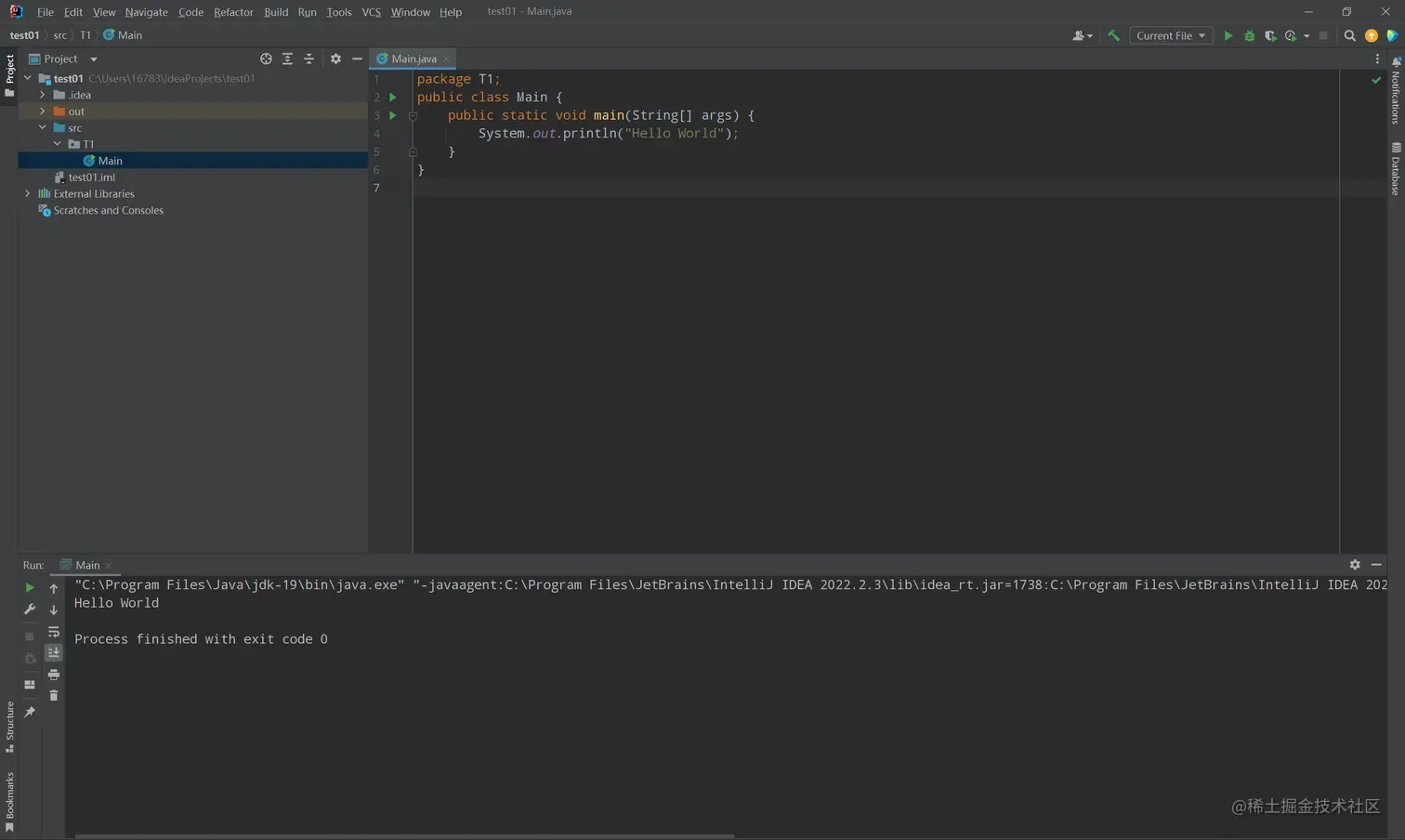1405x840 pixels.
Task: Expand the out folder in the project tree
Action: click(x=43, y=112)
